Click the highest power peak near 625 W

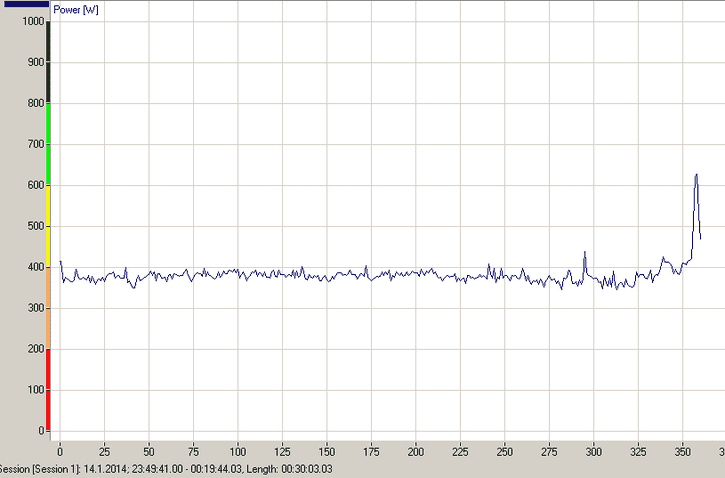click(696, 175)
